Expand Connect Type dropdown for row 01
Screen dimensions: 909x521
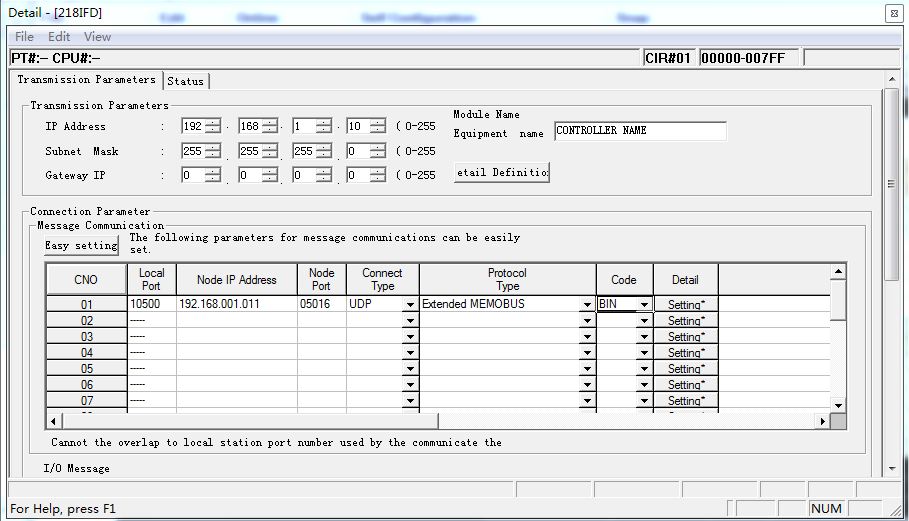(410, 305)
